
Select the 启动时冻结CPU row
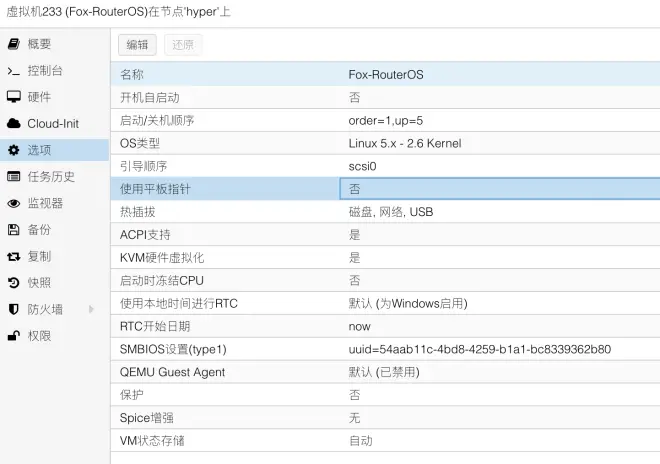385,280
